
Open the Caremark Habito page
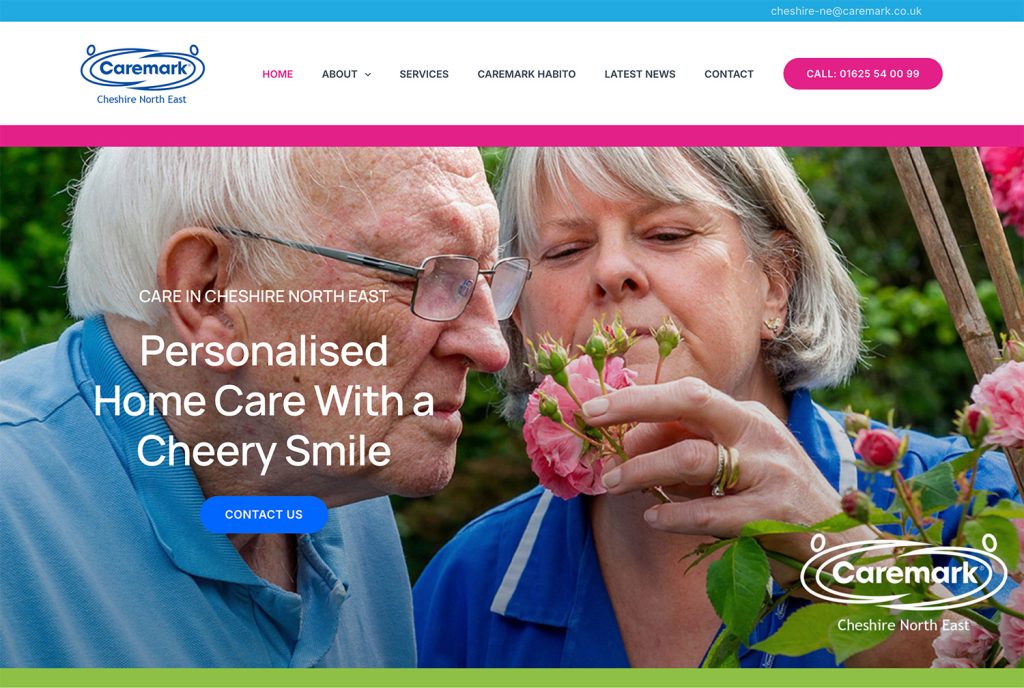pos(526,74)
